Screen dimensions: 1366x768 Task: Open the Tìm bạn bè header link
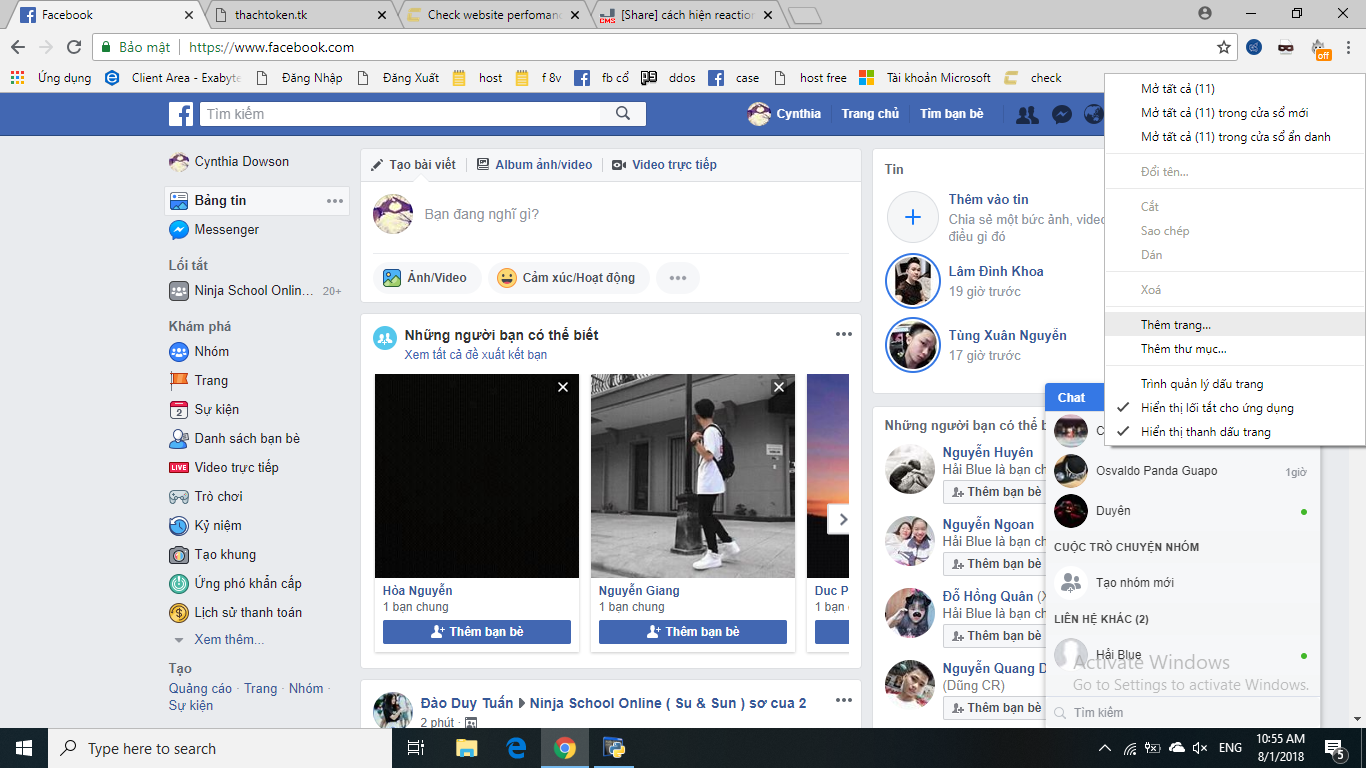[952, 114]
